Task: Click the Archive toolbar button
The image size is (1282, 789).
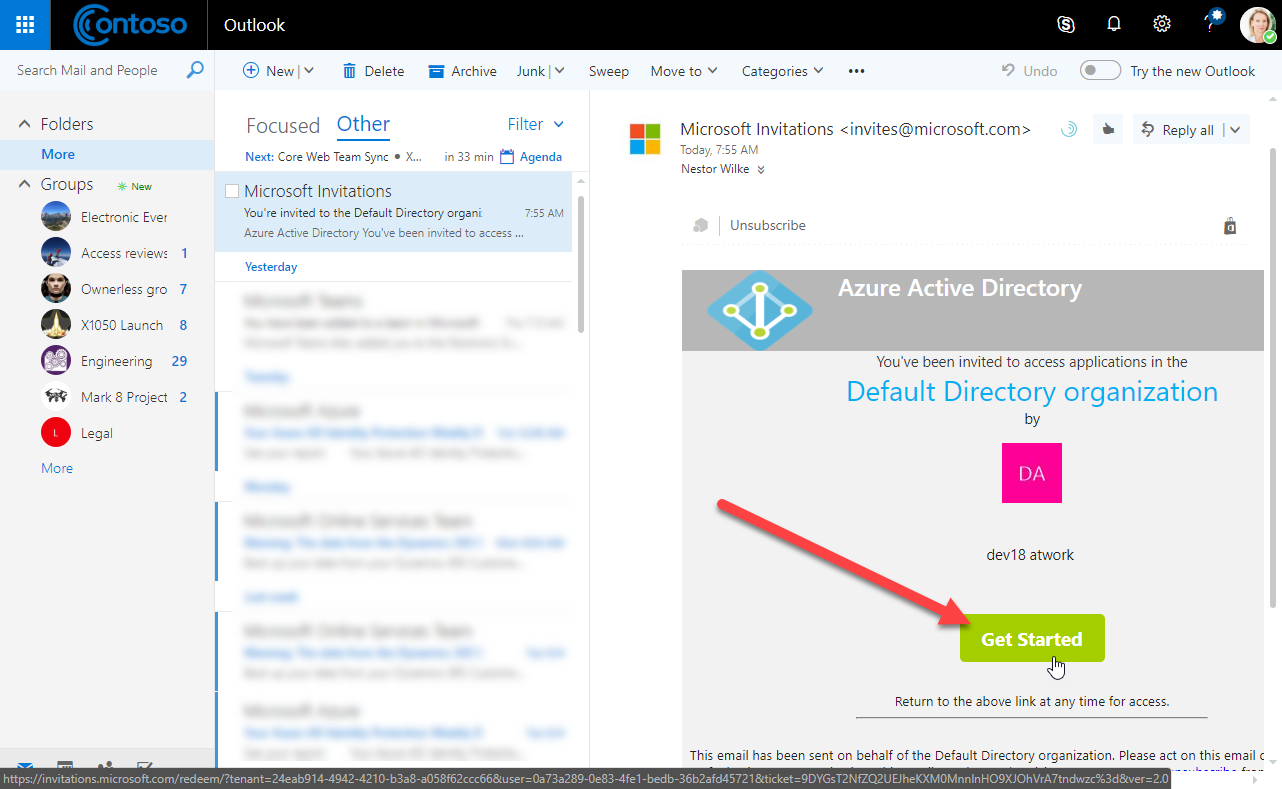Action: (462, 71)
